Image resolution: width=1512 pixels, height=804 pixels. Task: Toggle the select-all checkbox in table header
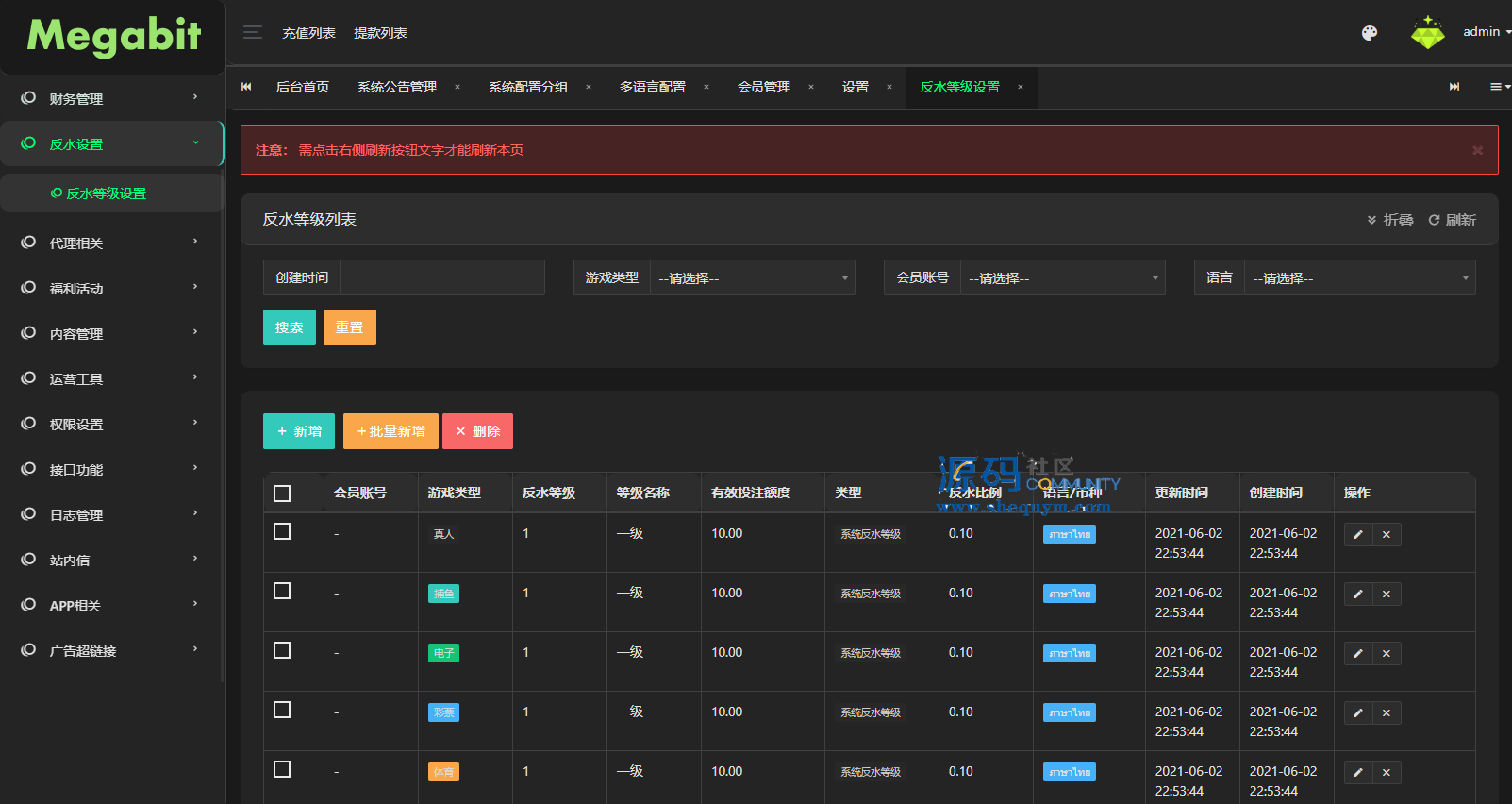(282, 494)
